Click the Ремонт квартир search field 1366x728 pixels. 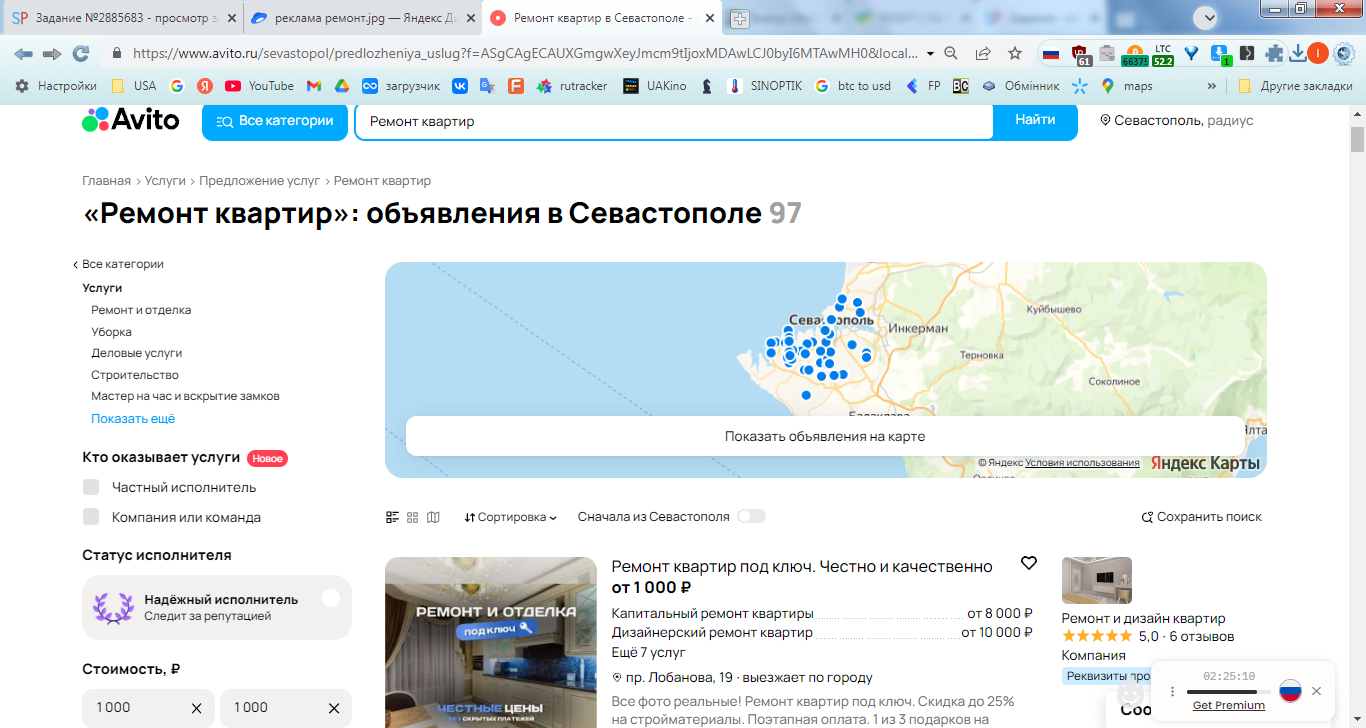tap(675, 121)
